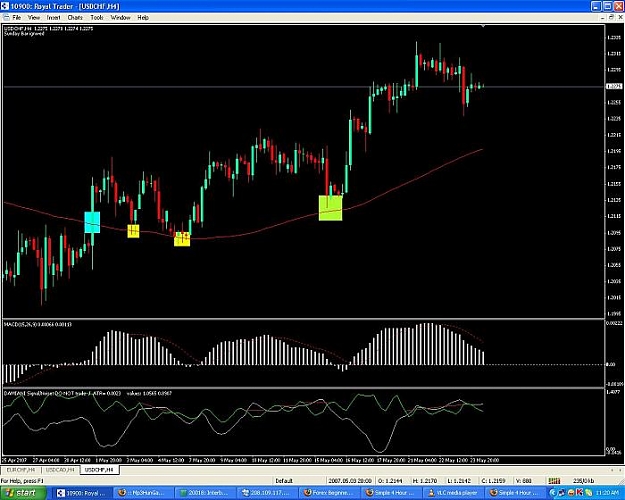Screen dimensions: 625x500
Task: Open the Windows Start menu
Action: 23,493
